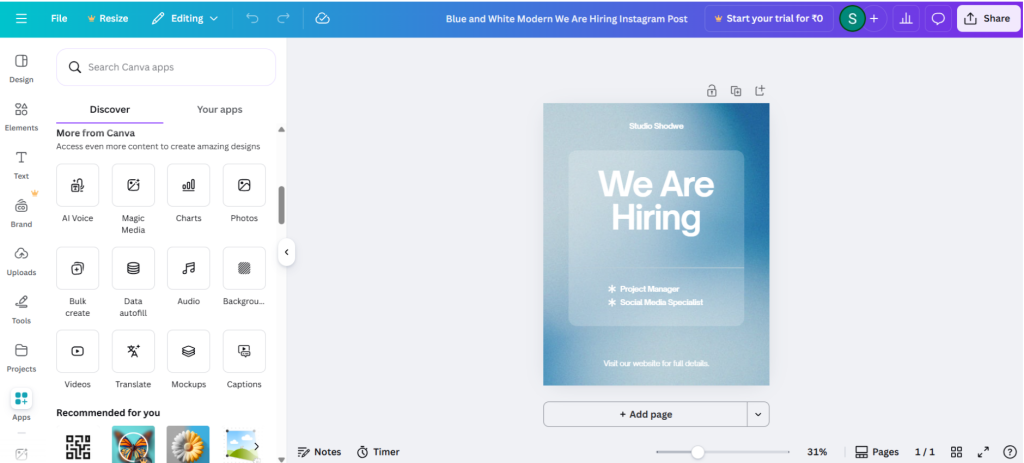The image size is (1024, 463).
Task: Expand the Add page options arrow
Action: tap(758, 414)
